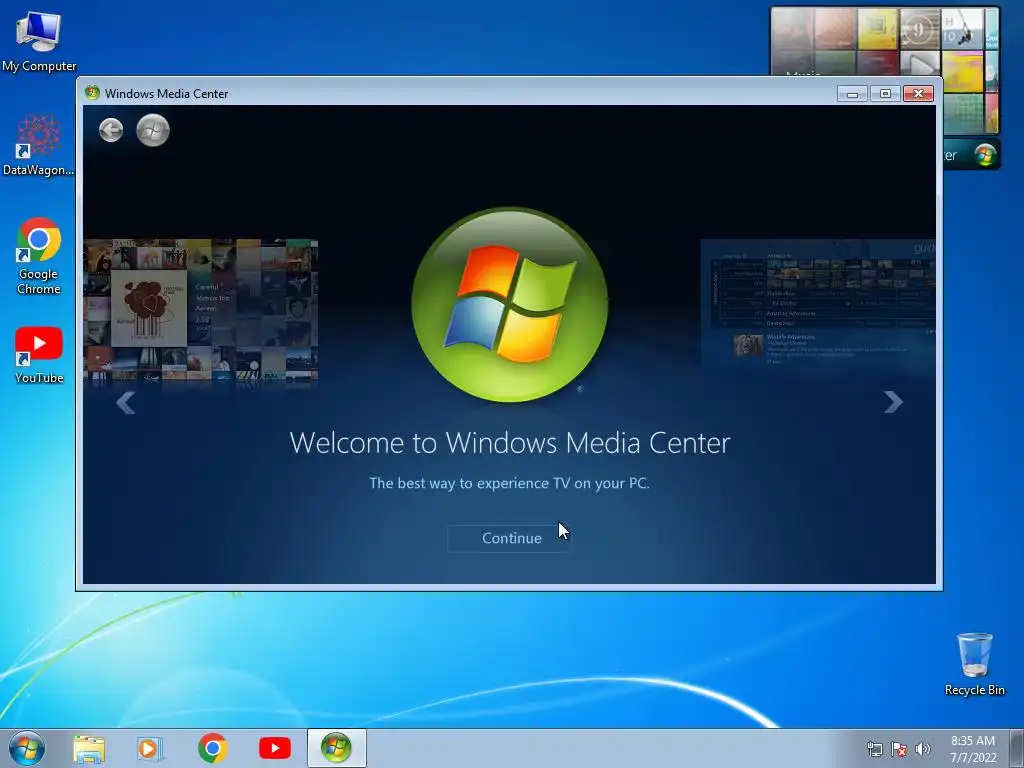Maximize the Windows Media Center window

tap(885, 93)
